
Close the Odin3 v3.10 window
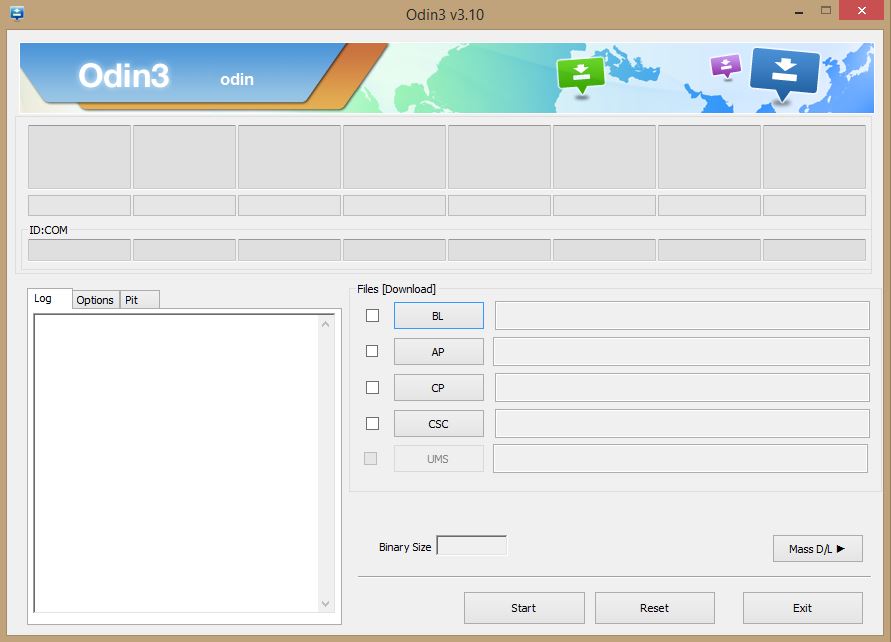point(861,11)
